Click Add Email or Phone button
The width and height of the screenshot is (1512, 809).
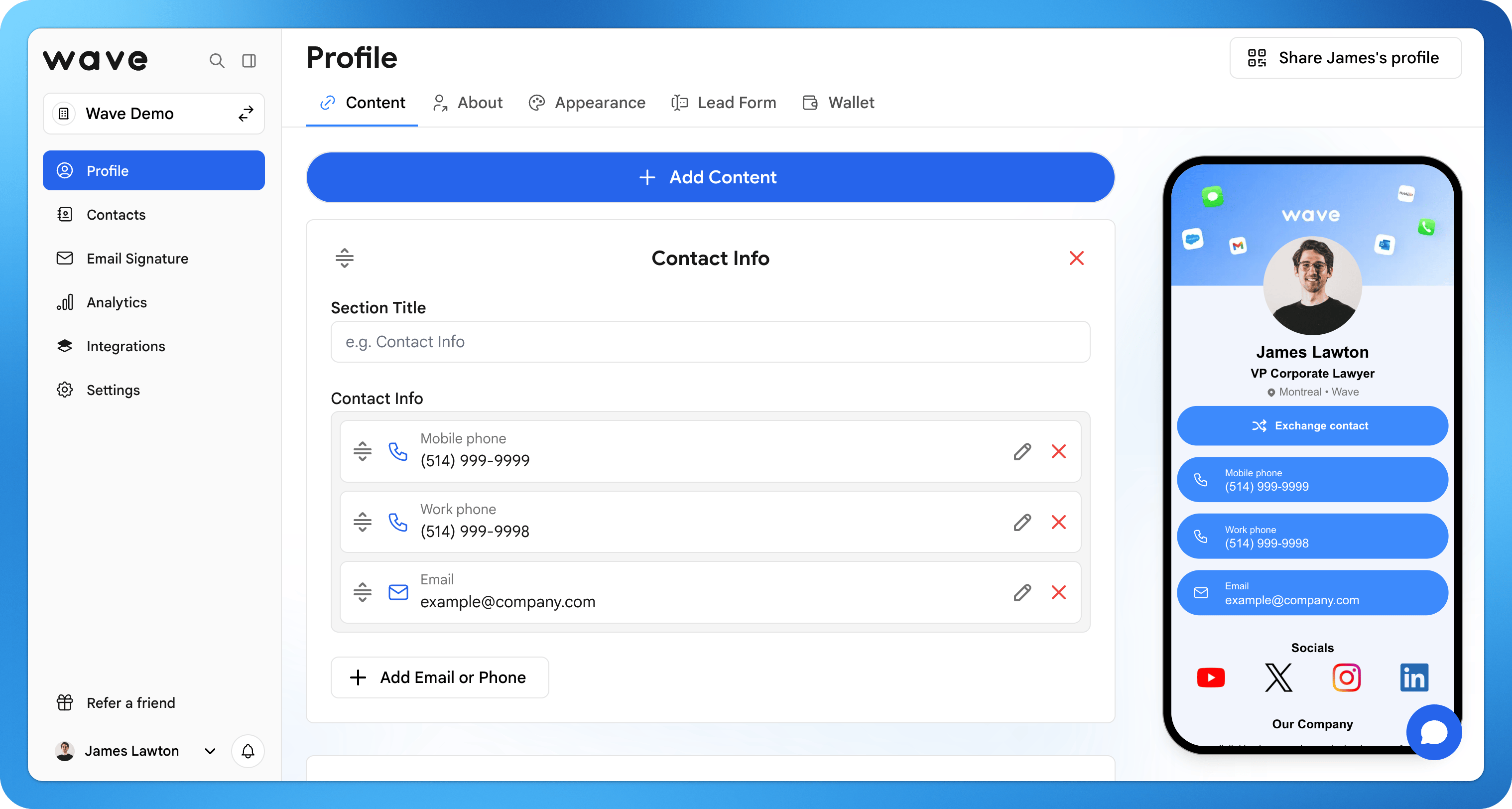440,677
